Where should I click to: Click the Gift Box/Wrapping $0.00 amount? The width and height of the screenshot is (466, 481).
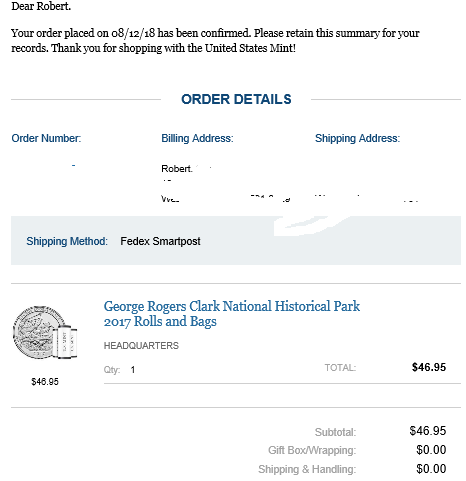pyautogui.click(x=431, y=450)
